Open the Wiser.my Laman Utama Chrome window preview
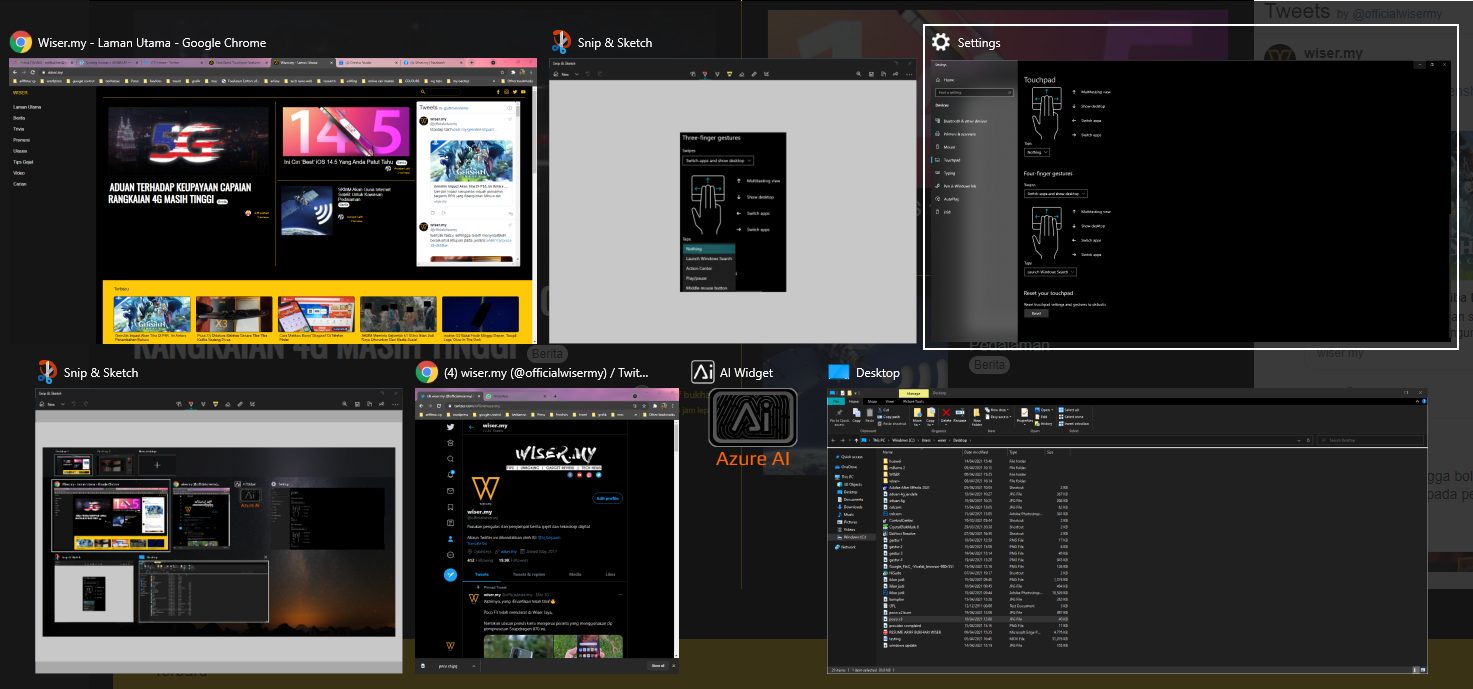The width and height of the screenshot is (1473, 689). coord(272,200)
